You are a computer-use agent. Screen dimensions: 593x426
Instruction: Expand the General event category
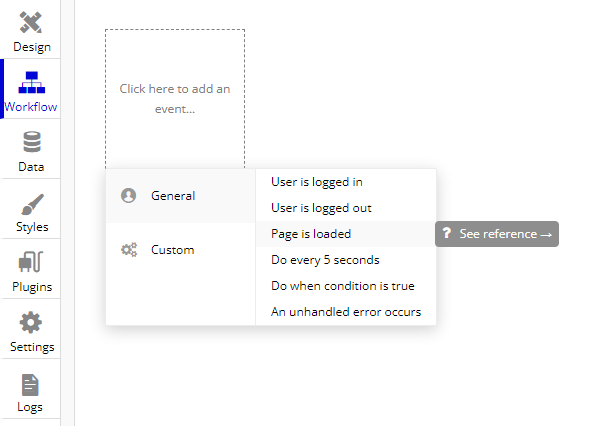pos(180,196)
